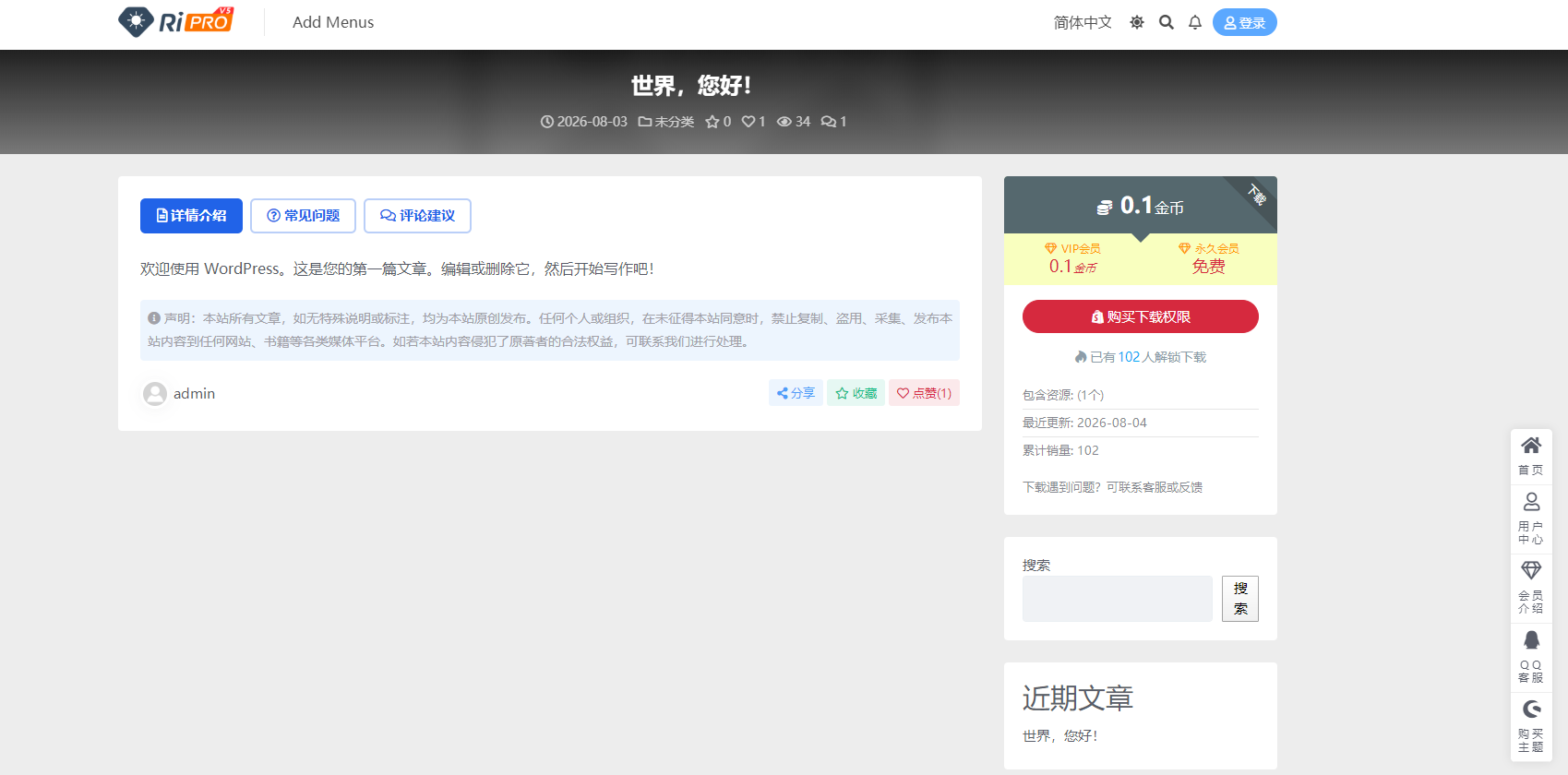Image resolution: width=1568 pixels, height=775 pixels.
Task: Click 累计销量: 102 row
Action: (x=1141, y=450)
